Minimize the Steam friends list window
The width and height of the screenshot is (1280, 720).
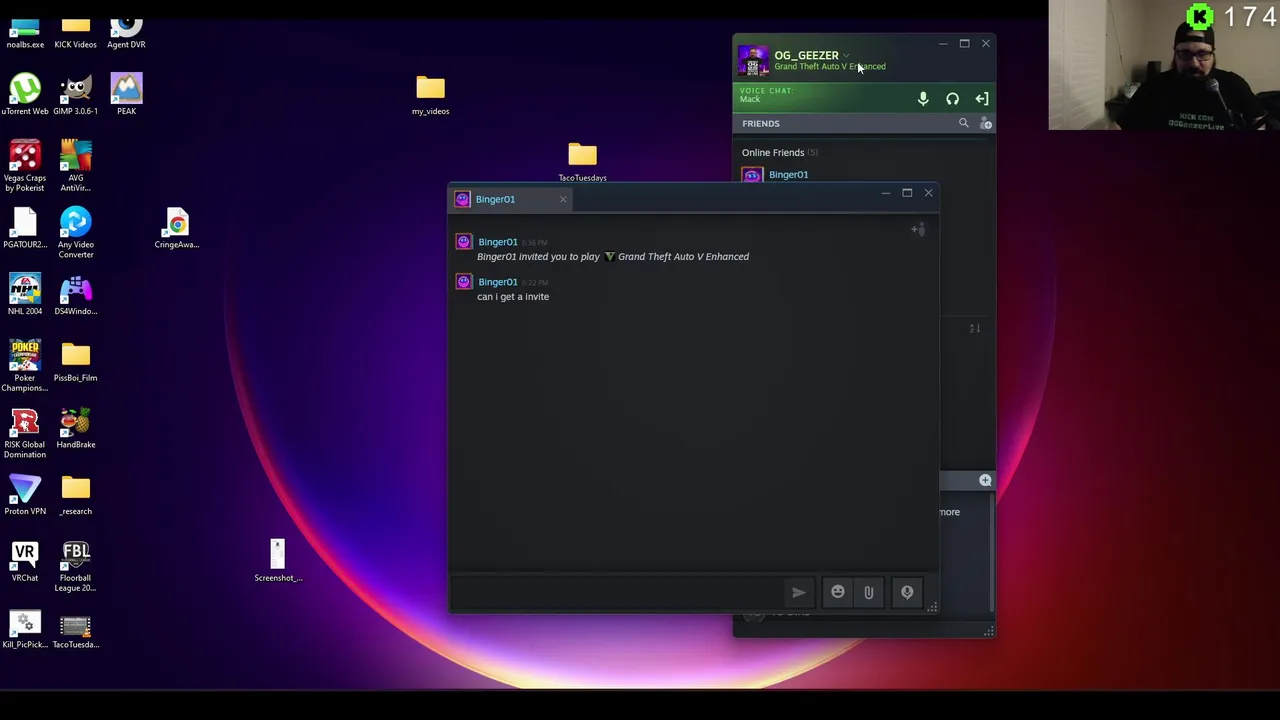[x=942, y=44]
